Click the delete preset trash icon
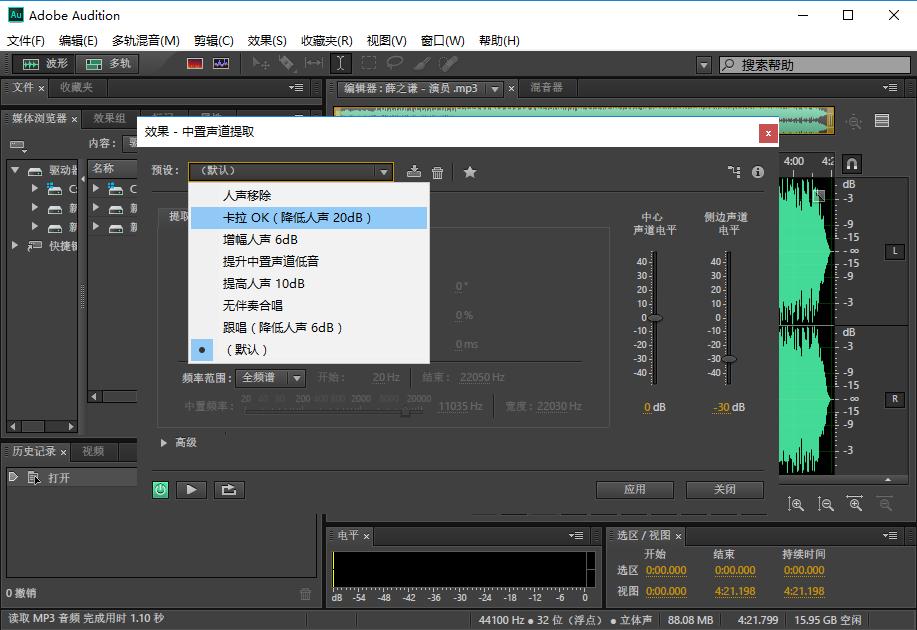 click(437, 171)
